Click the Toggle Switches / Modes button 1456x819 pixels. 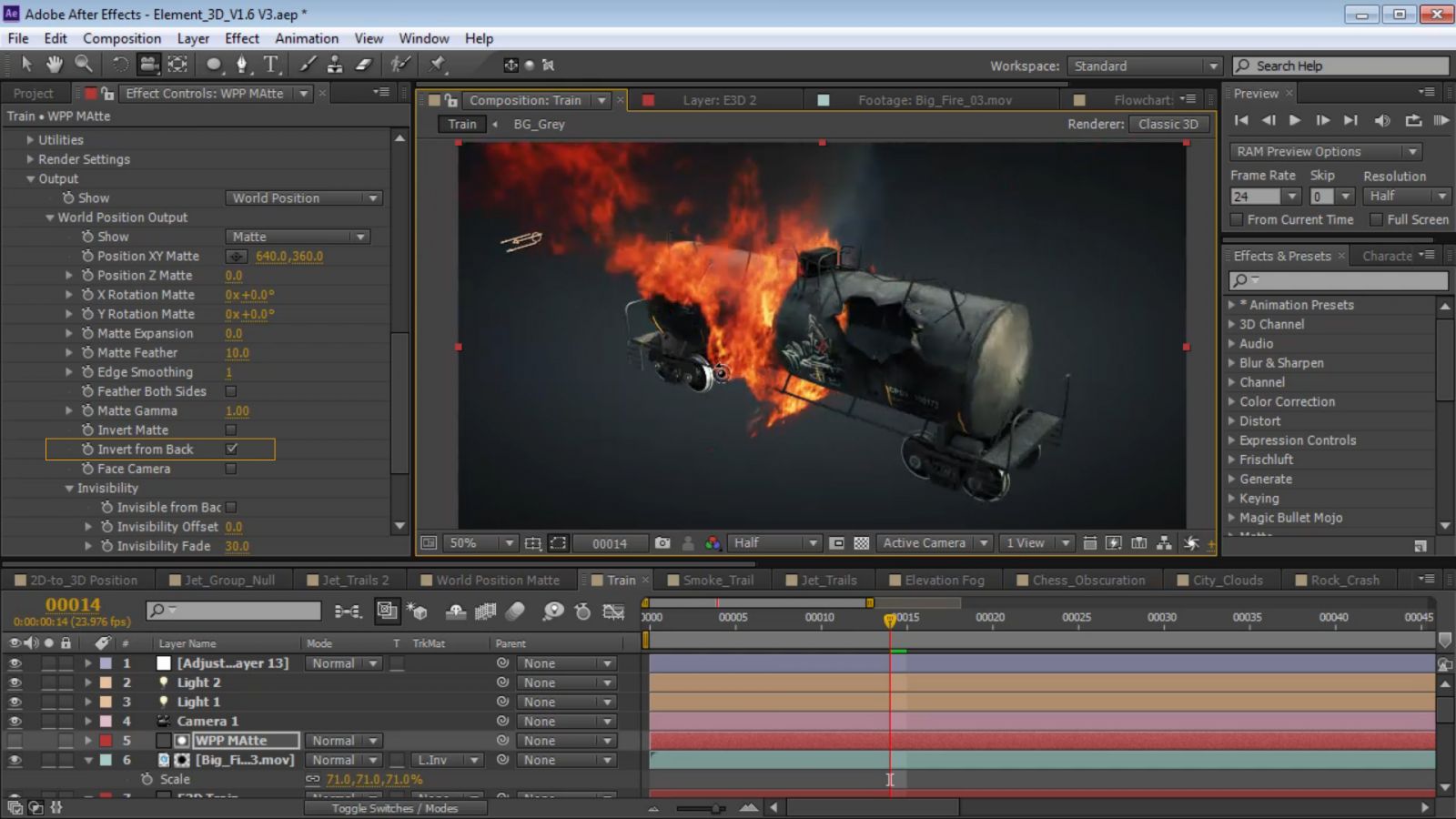click(x=395, y=808)
